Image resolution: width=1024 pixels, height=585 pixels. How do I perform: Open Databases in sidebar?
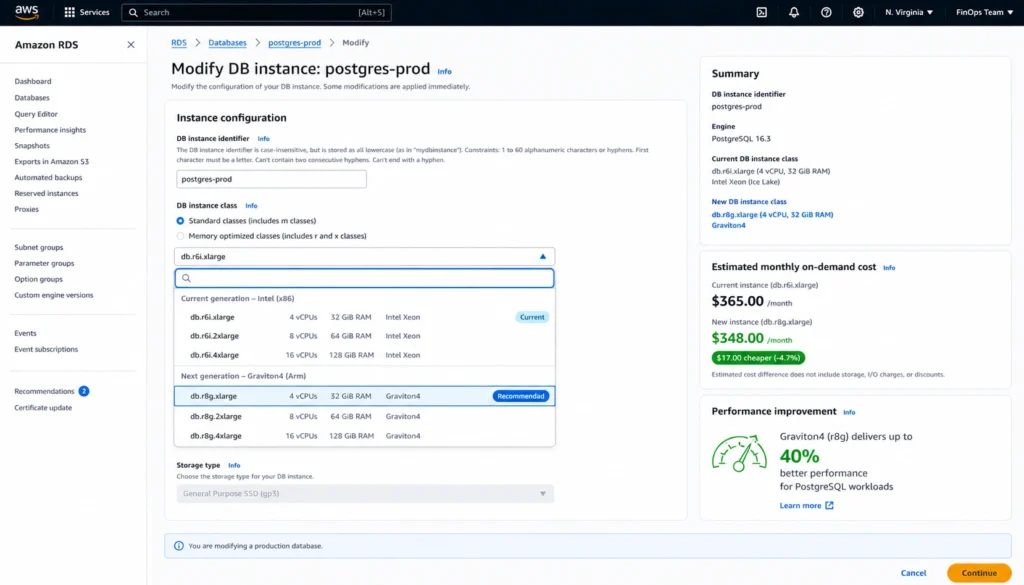pyautogui.click(x=32, y=98)
